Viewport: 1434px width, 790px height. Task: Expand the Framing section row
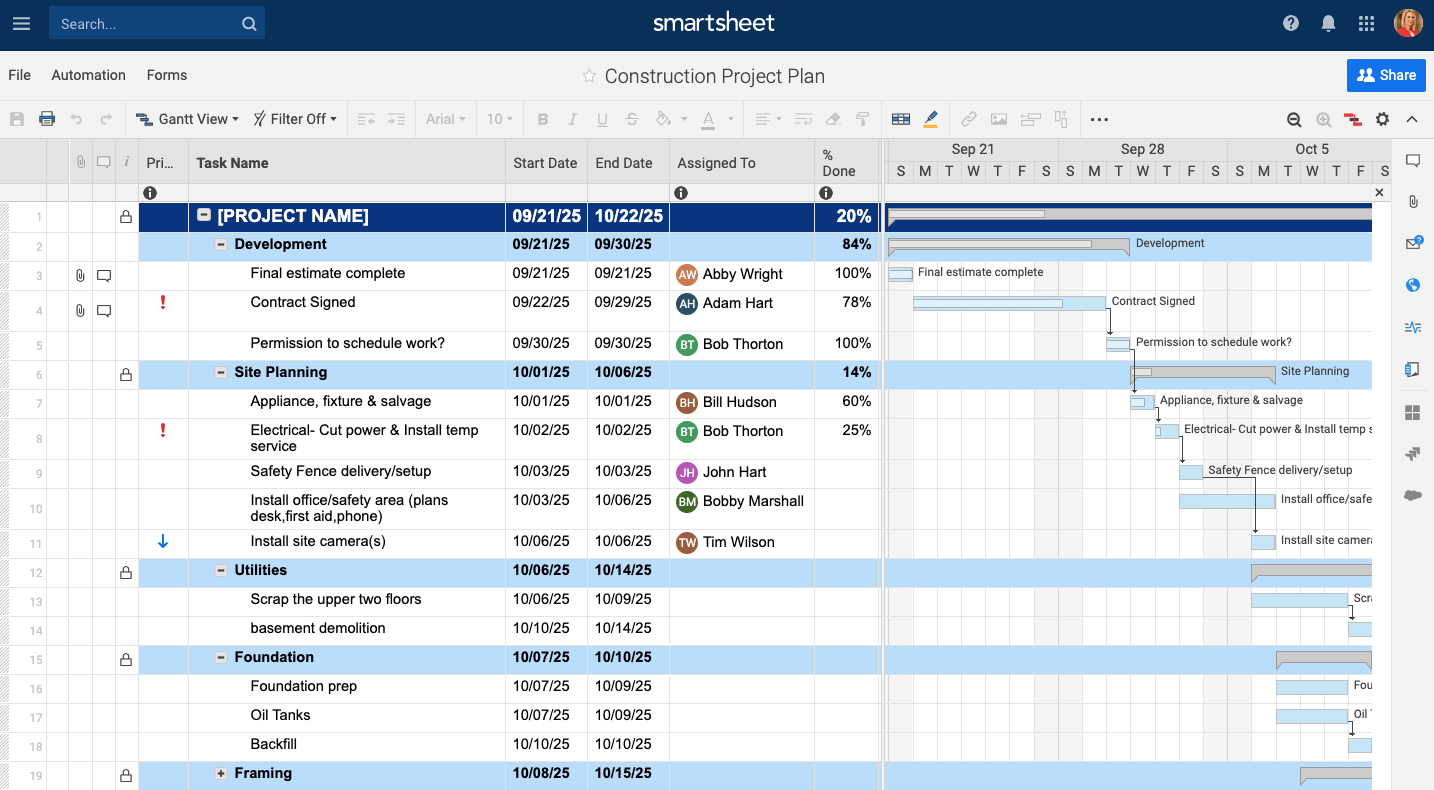pos(221,773)
